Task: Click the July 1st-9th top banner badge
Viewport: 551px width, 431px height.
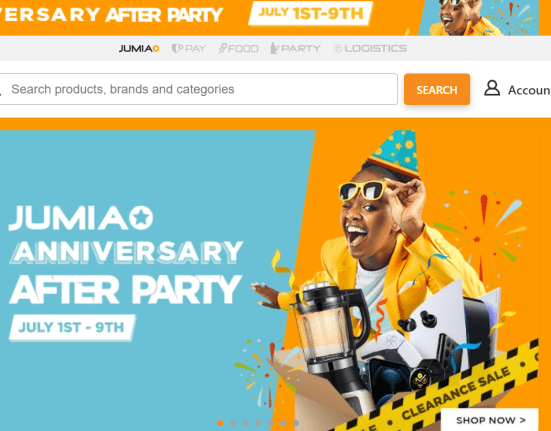Action: [311, 13]
